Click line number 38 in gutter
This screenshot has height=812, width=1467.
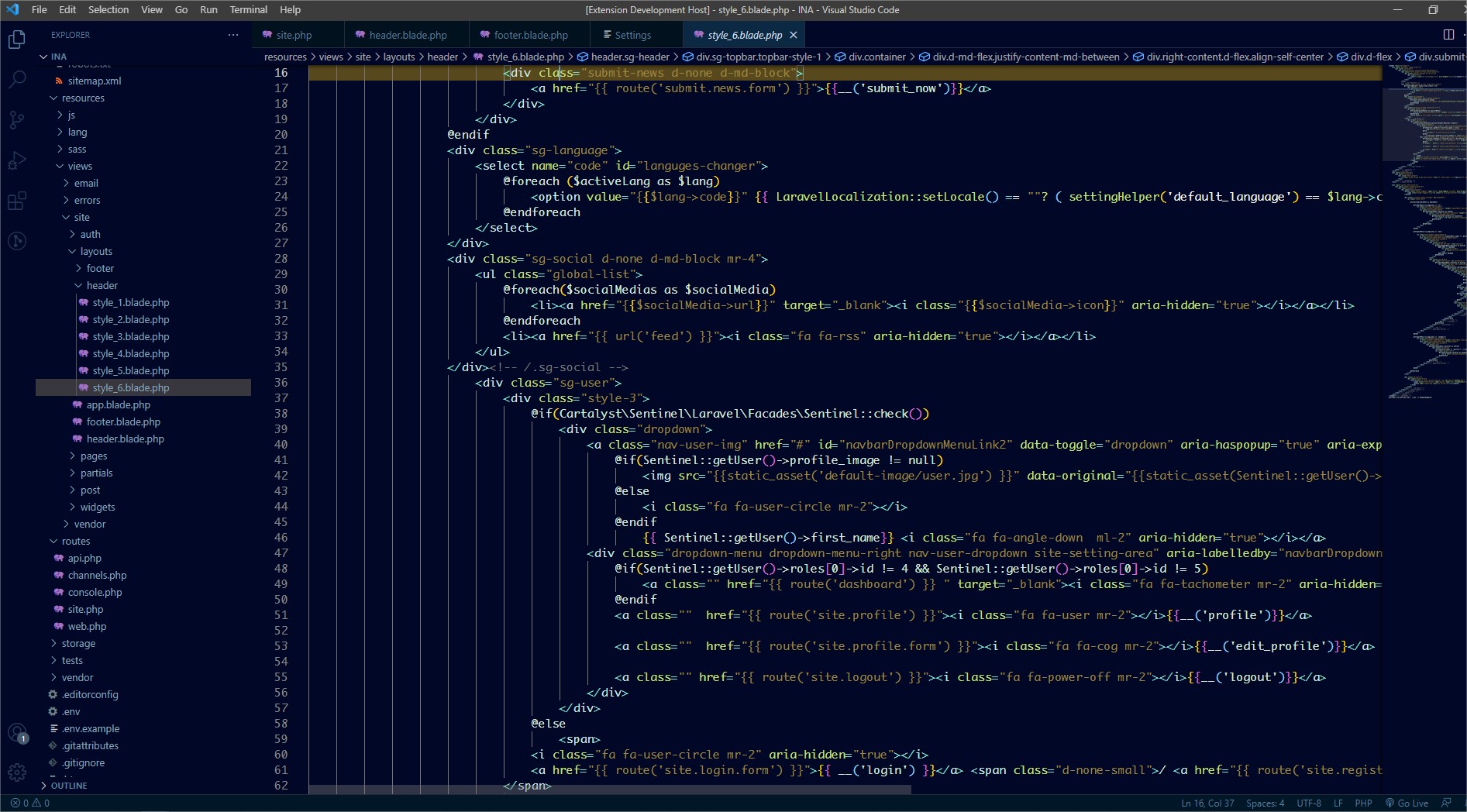(x=281, y=414)
